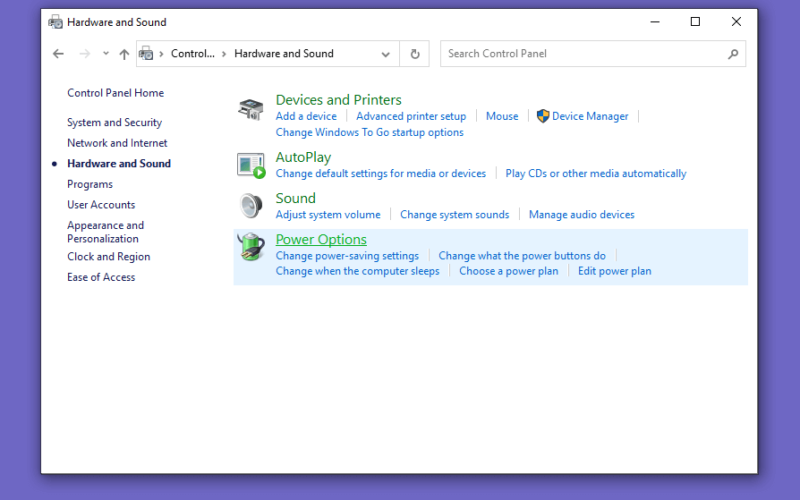
Task: Refresh the Control Panel view
Action: click(x=415, y=54)
